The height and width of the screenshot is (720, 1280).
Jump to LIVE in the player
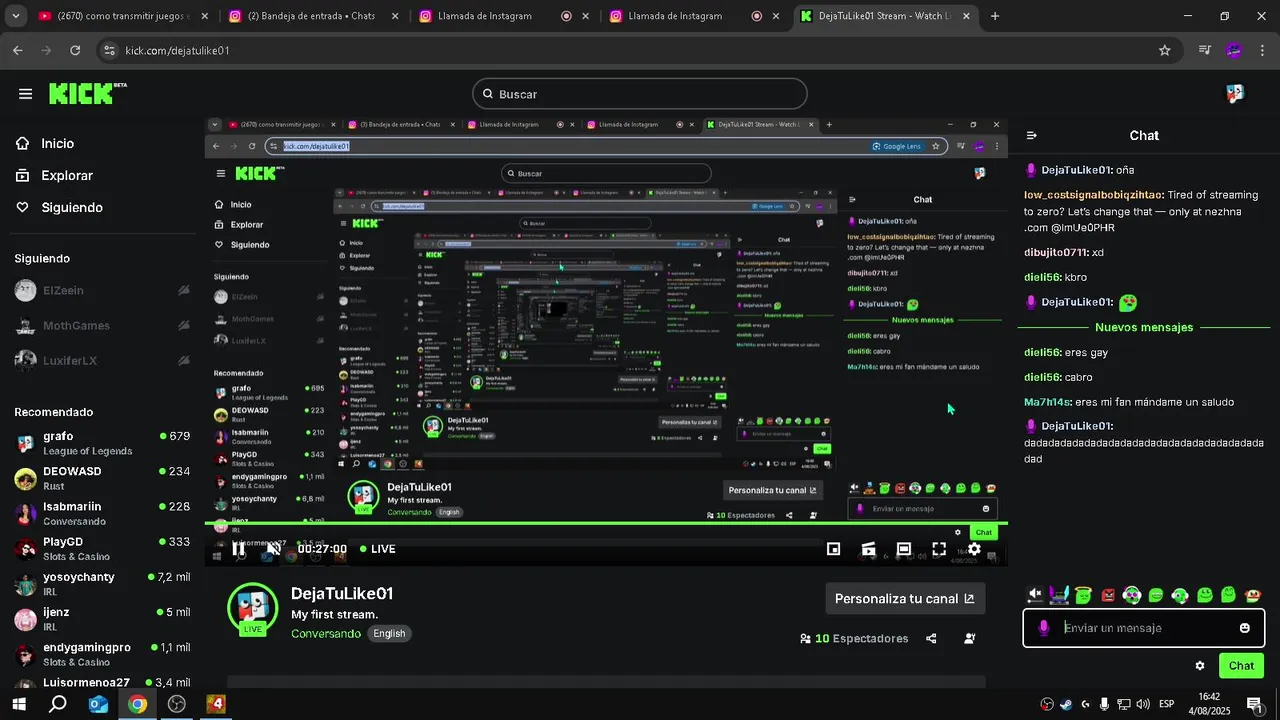point(378,549)
